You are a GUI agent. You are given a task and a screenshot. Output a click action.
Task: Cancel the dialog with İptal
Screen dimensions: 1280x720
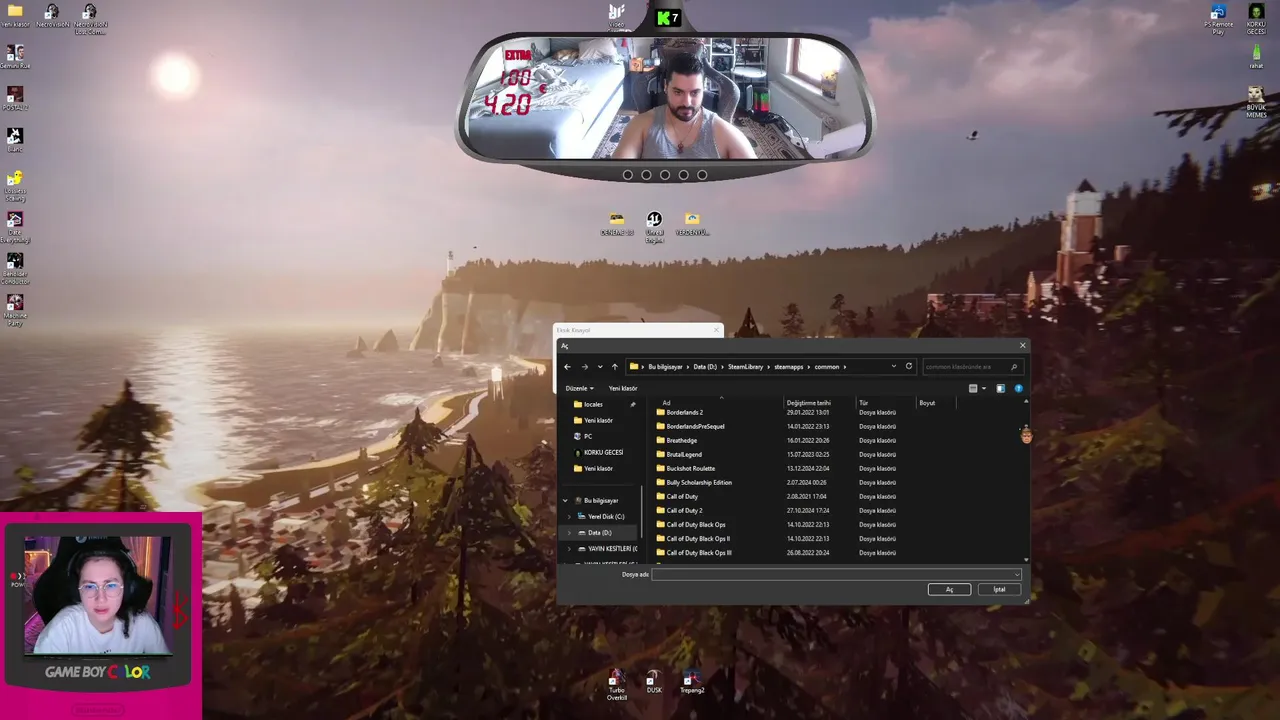(x=999, y=589)
